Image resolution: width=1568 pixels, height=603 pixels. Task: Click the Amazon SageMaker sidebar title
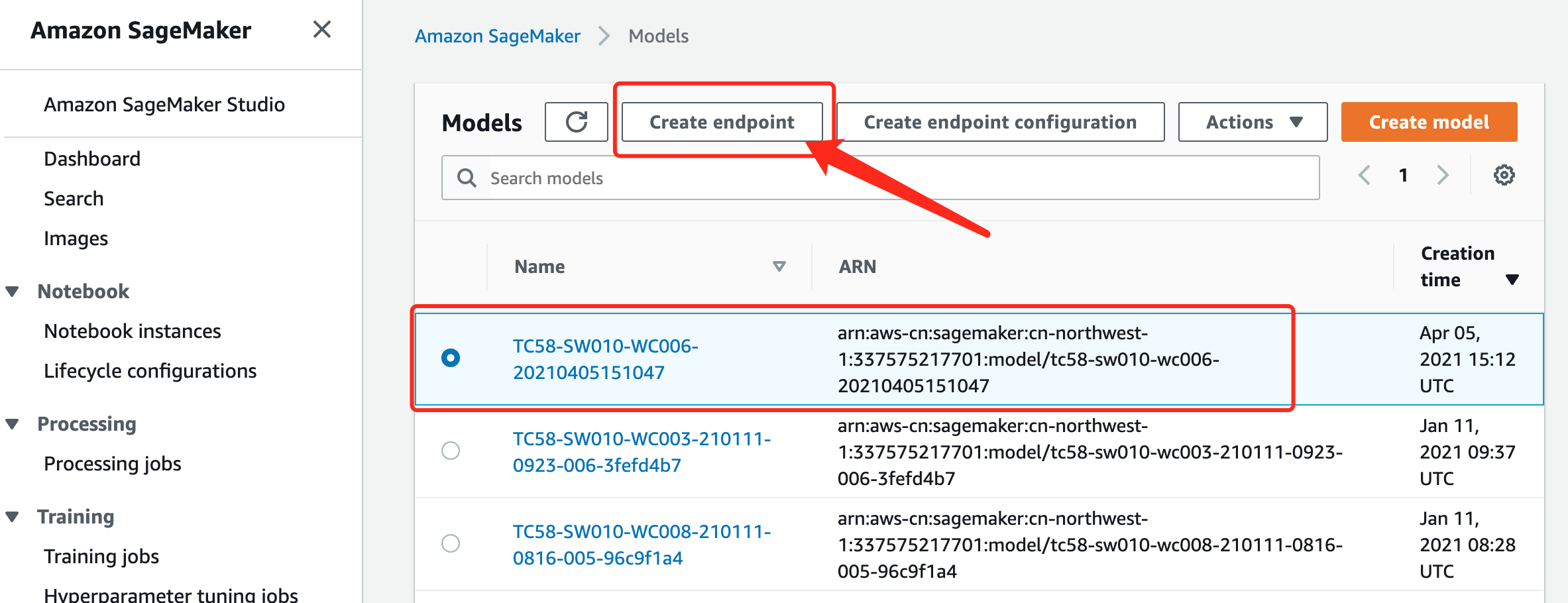140,30
